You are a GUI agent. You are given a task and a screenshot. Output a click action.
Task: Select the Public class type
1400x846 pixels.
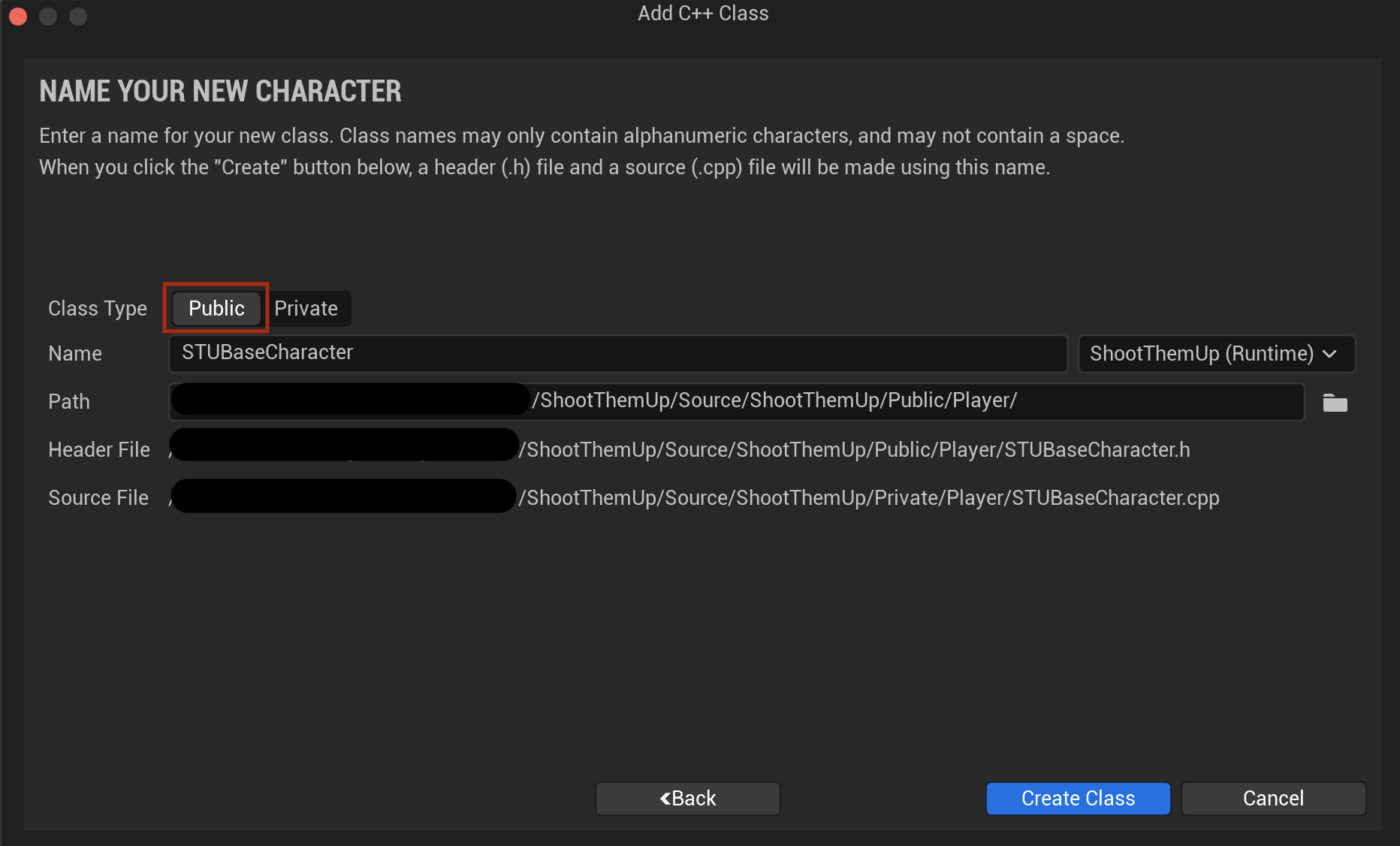[x=216, y=308]
